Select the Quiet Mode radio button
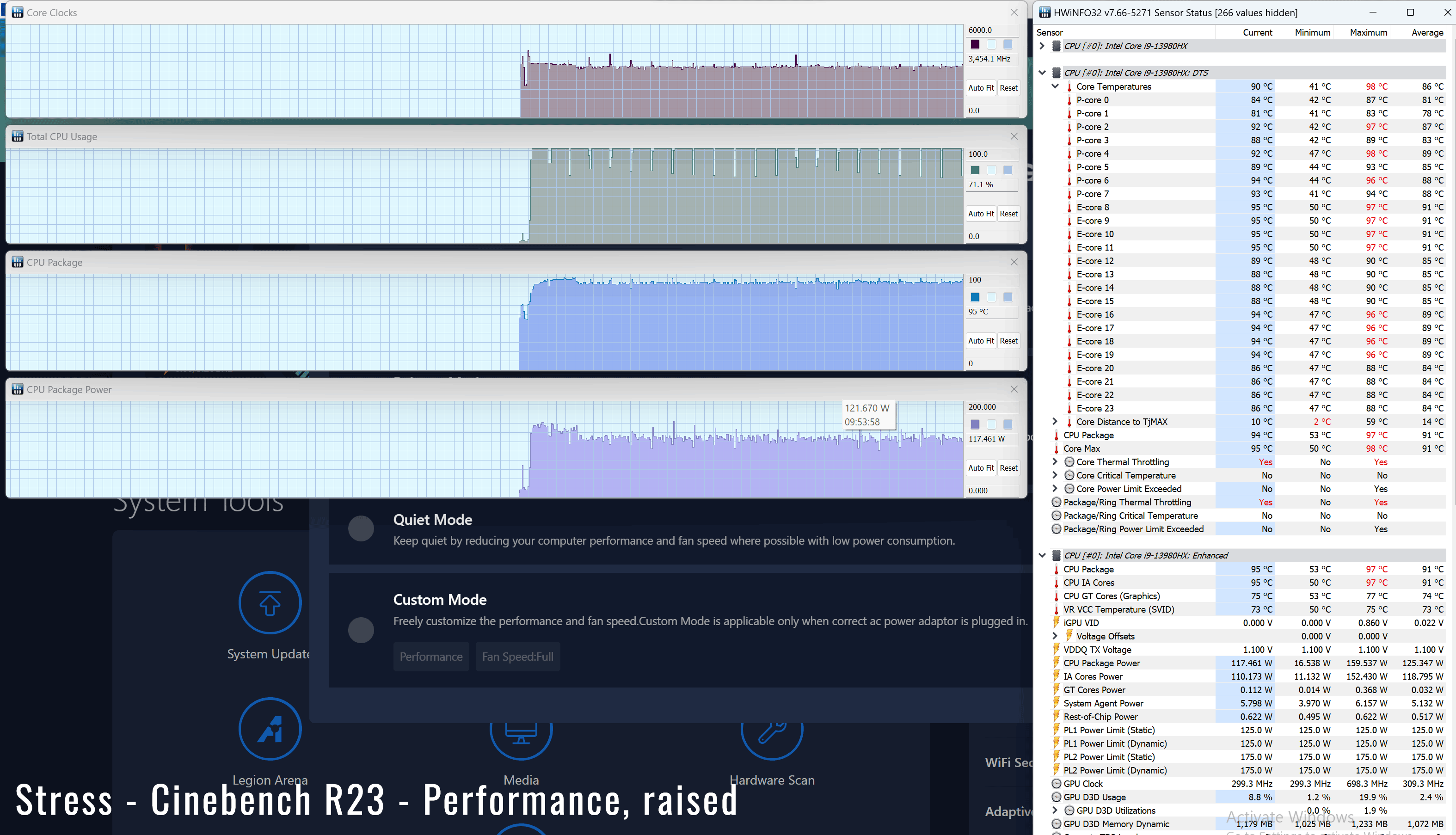Image resolution: width=1456 pixels, height=835 pixels. point(361,528)
